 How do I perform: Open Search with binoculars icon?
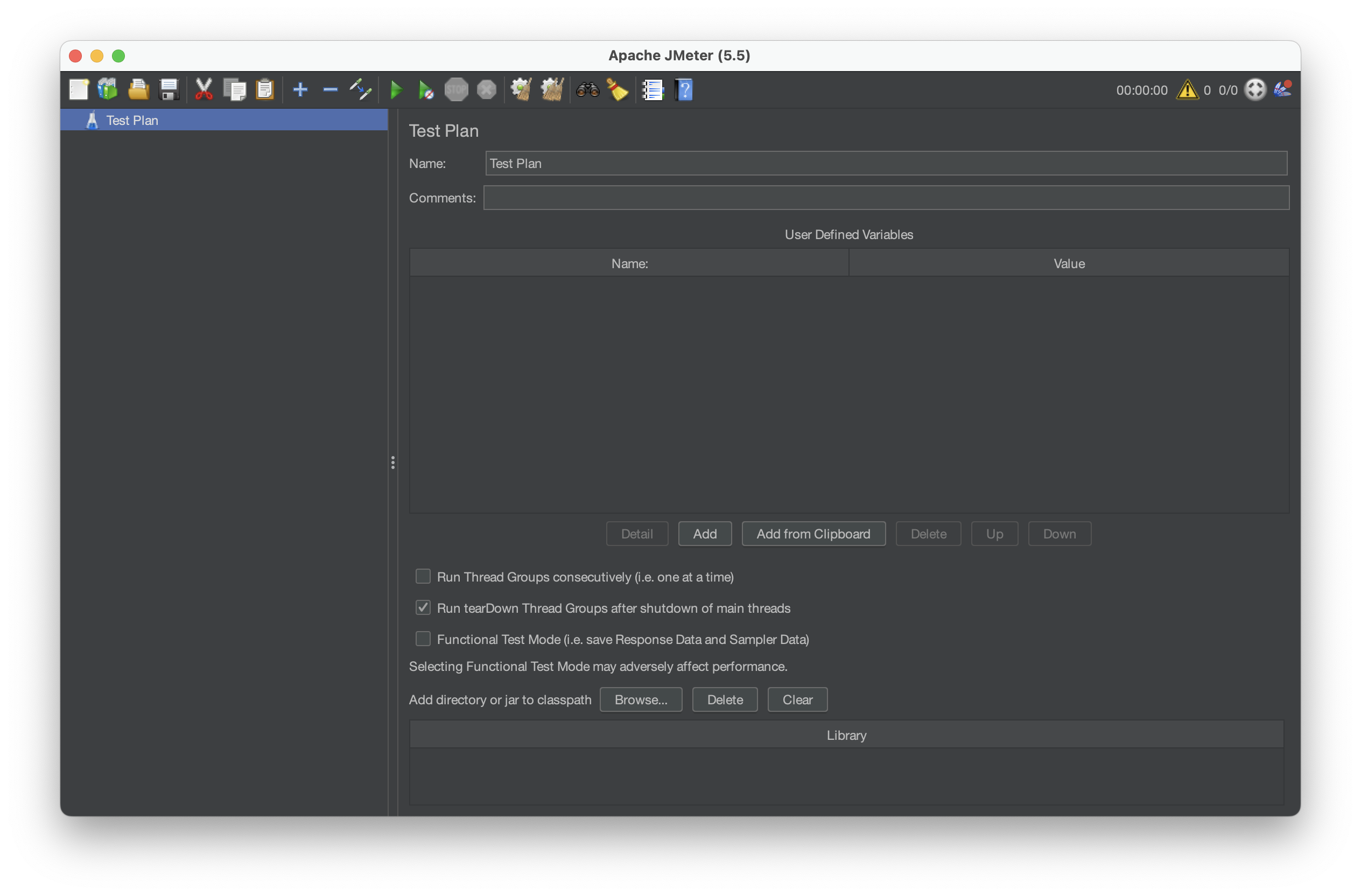point(588,90)
